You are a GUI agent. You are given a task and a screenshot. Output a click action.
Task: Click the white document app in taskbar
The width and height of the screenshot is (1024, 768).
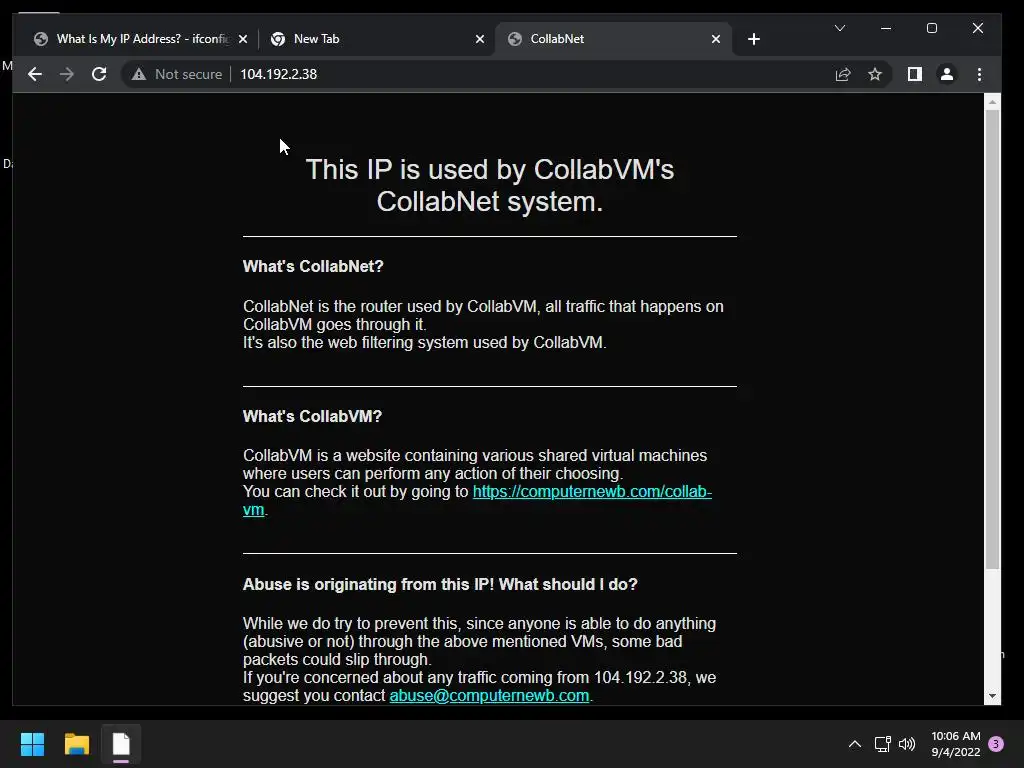click(121, 744)
